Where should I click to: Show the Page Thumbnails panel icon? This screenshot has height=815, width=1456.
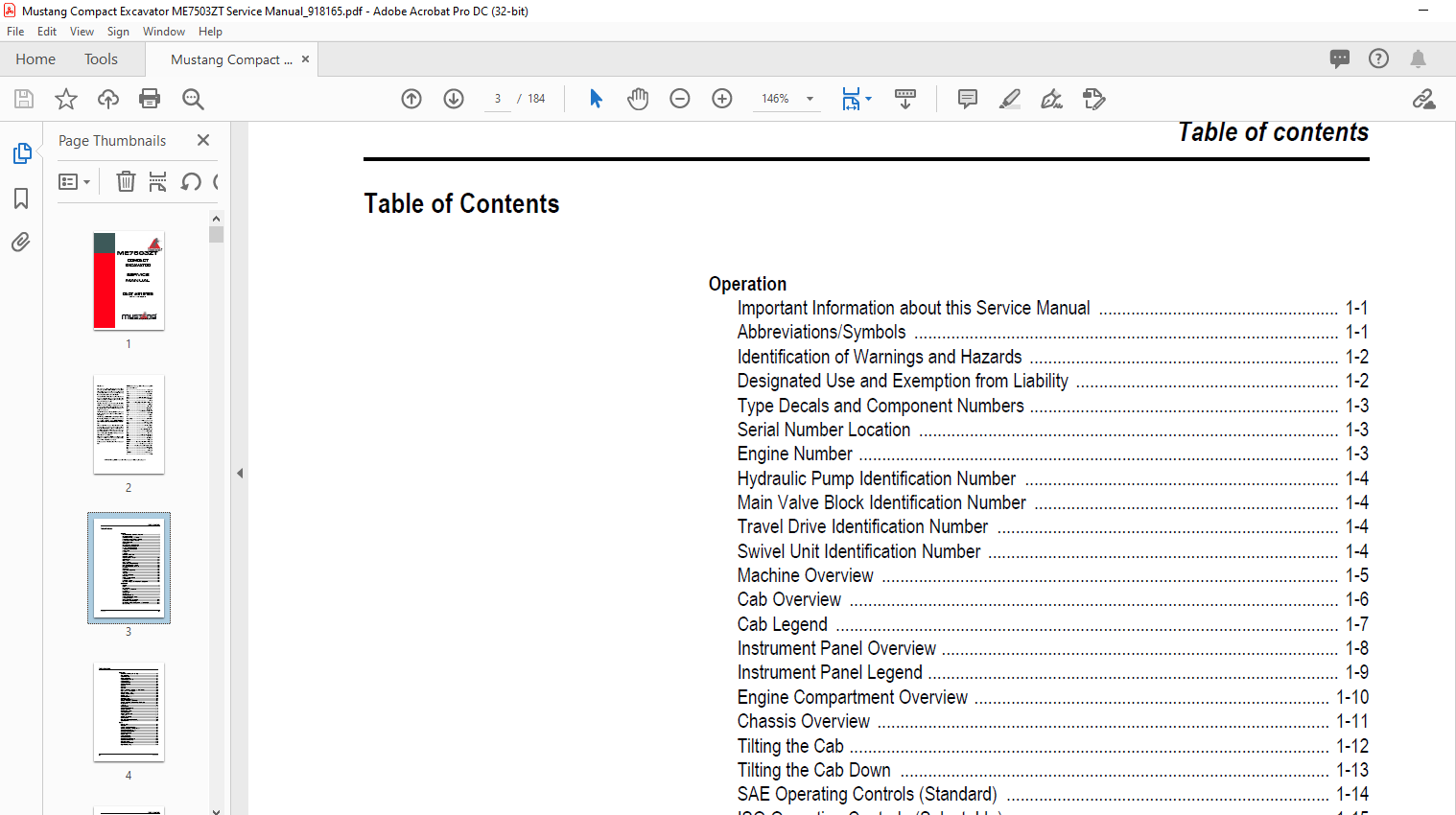21,153
